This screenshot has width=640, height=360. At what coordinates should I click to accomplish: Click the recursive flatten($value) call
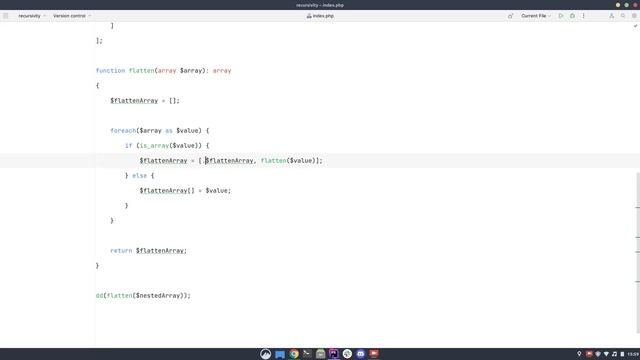click(289, 161)
